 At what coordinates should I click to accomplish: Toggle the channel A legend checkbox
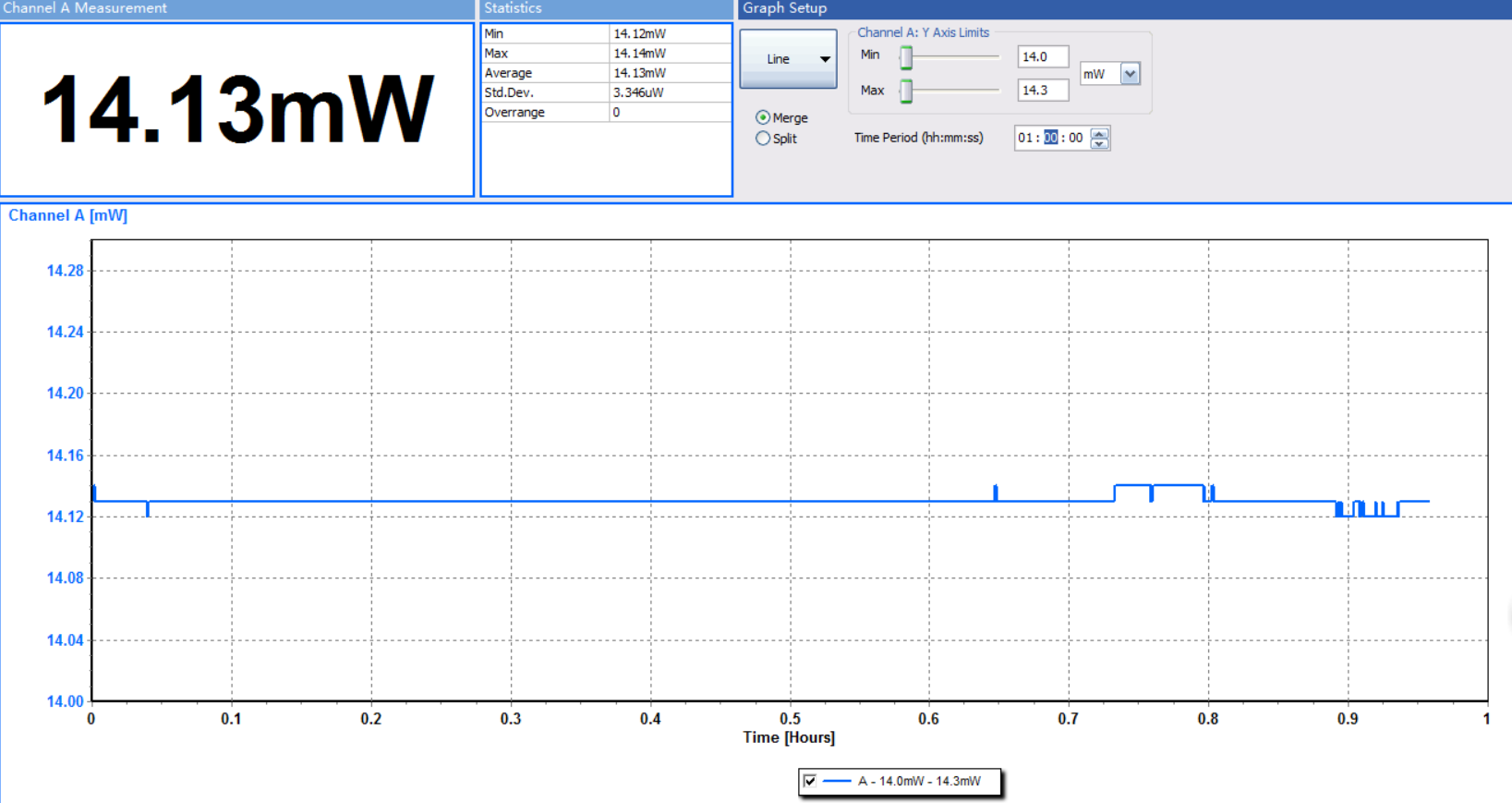tap(810, 781)
